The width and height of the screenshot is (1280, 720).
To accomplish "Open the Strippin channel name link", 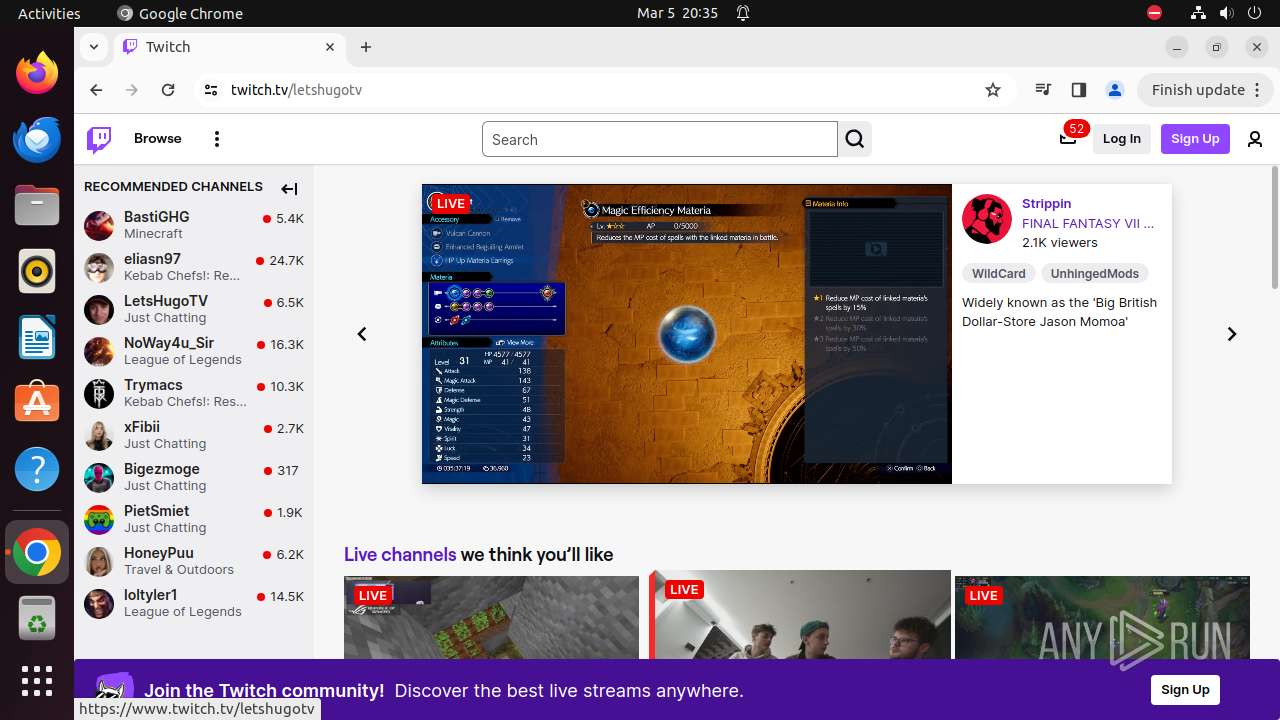I will tap(1046, 203).
